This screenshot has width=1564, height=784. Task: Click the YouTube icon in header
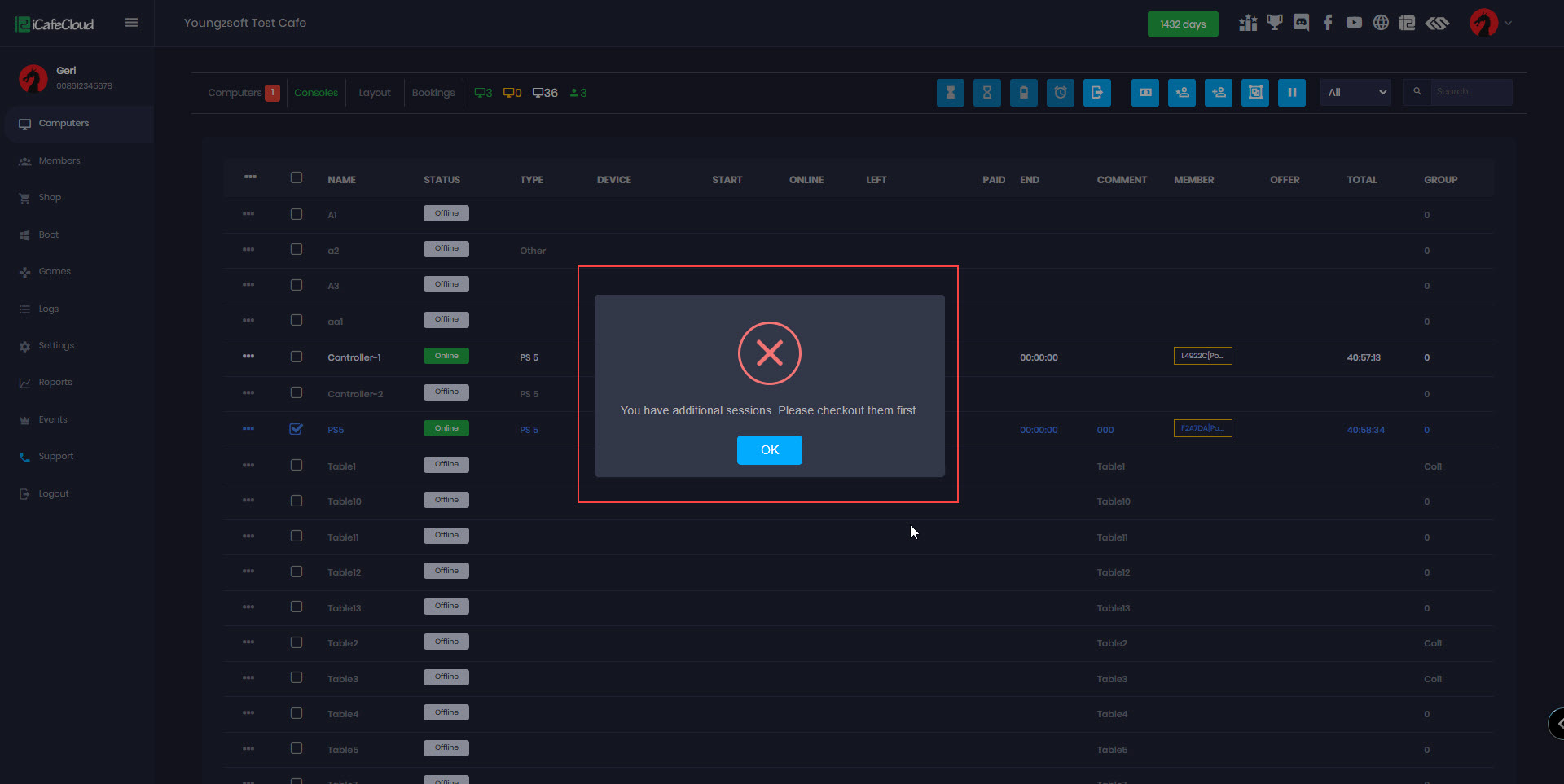(x=1354, y=23)
